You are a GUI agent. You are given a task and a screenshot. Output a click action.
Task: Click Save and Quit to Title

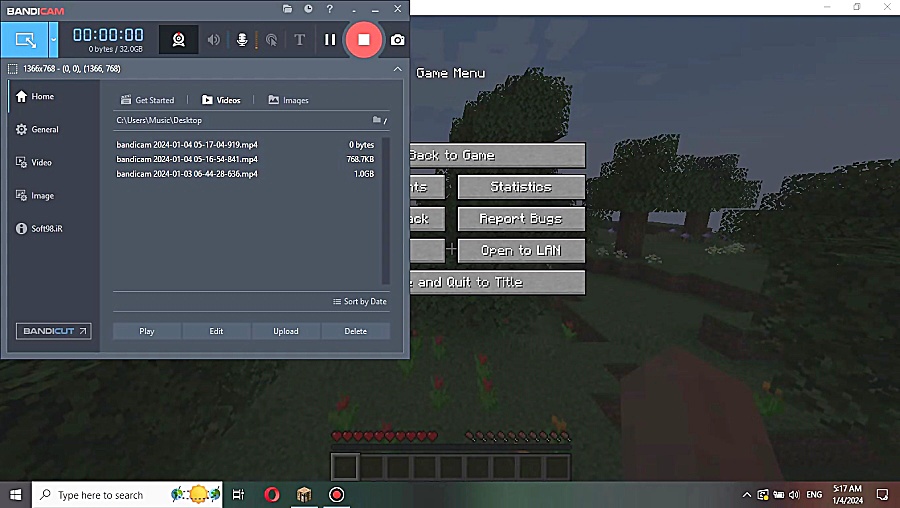click(x=497, y=282)
